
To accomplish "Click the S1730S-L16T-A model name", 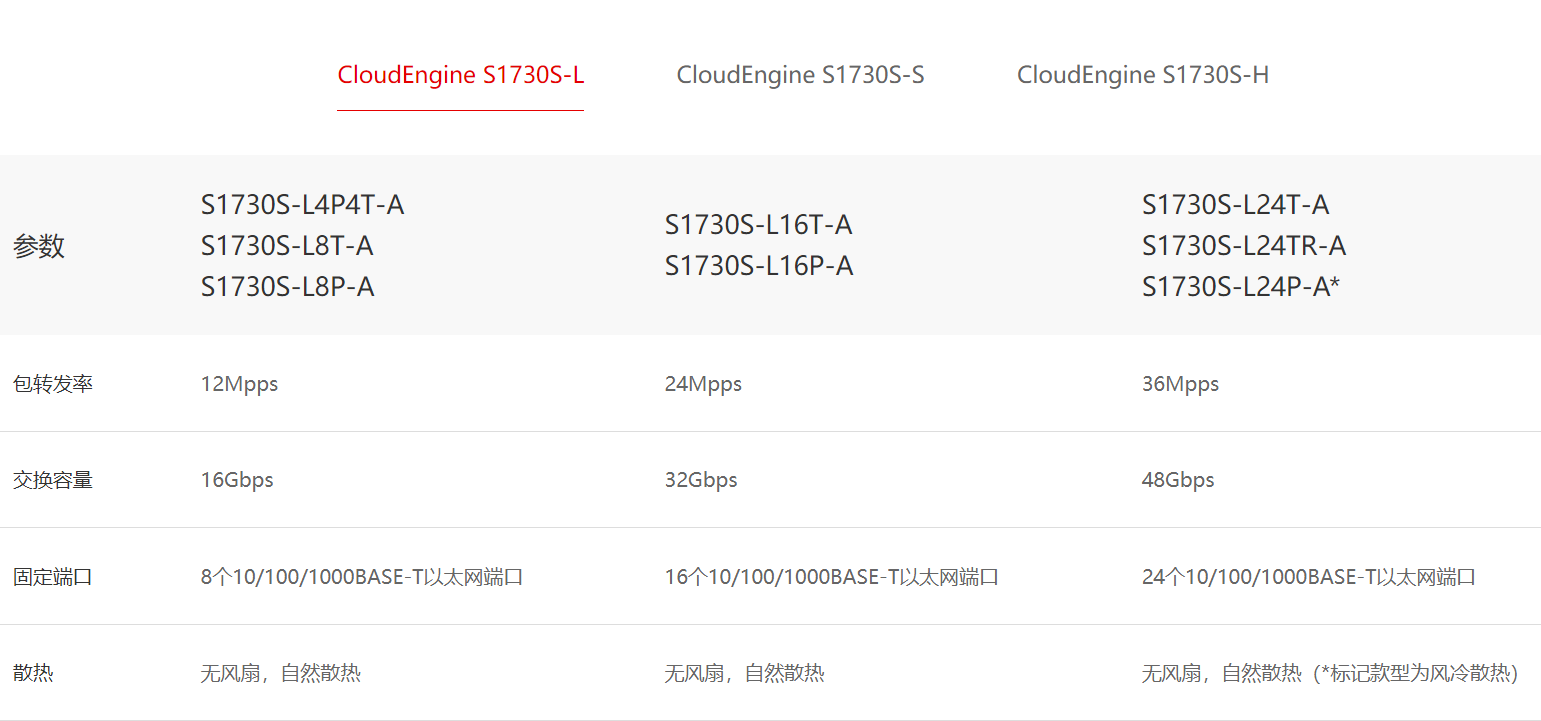I will pyautogui.click(x=758, y=225).
